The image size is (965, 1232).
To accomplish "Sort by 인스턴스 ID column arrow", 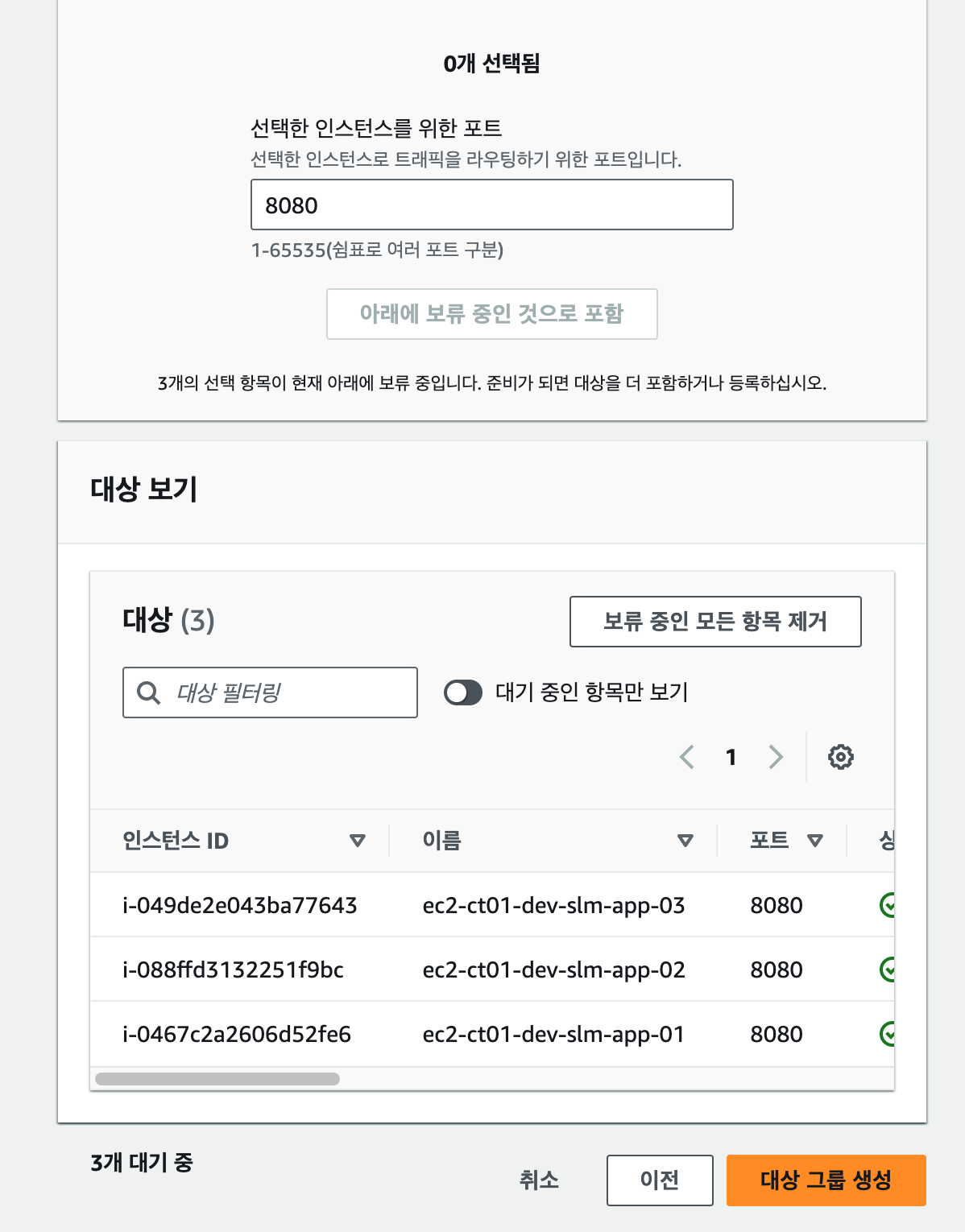I will 358,841.
